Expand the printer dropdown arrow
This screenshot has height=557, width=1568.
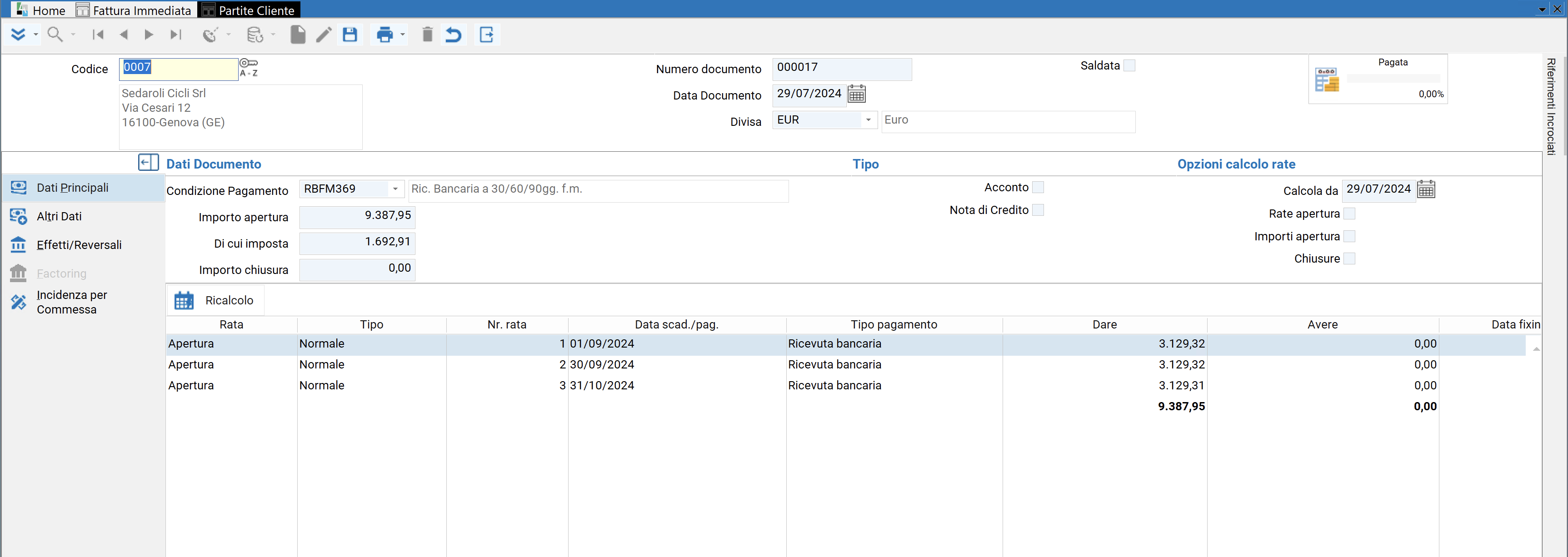pyautogui.click(x=402, y=35)
